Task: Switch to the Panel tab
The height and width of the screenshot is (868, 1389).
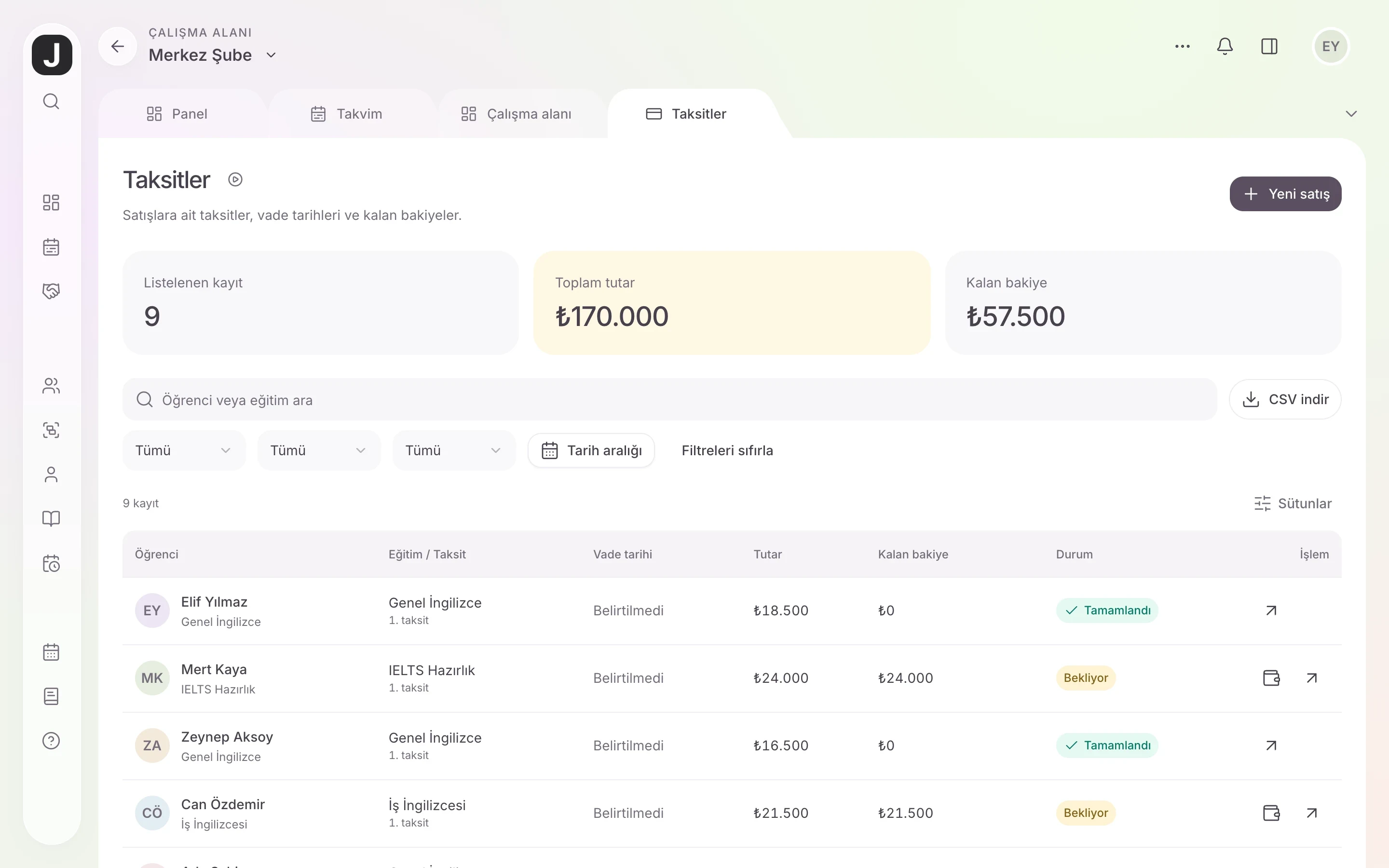Action: pos(177,114)
